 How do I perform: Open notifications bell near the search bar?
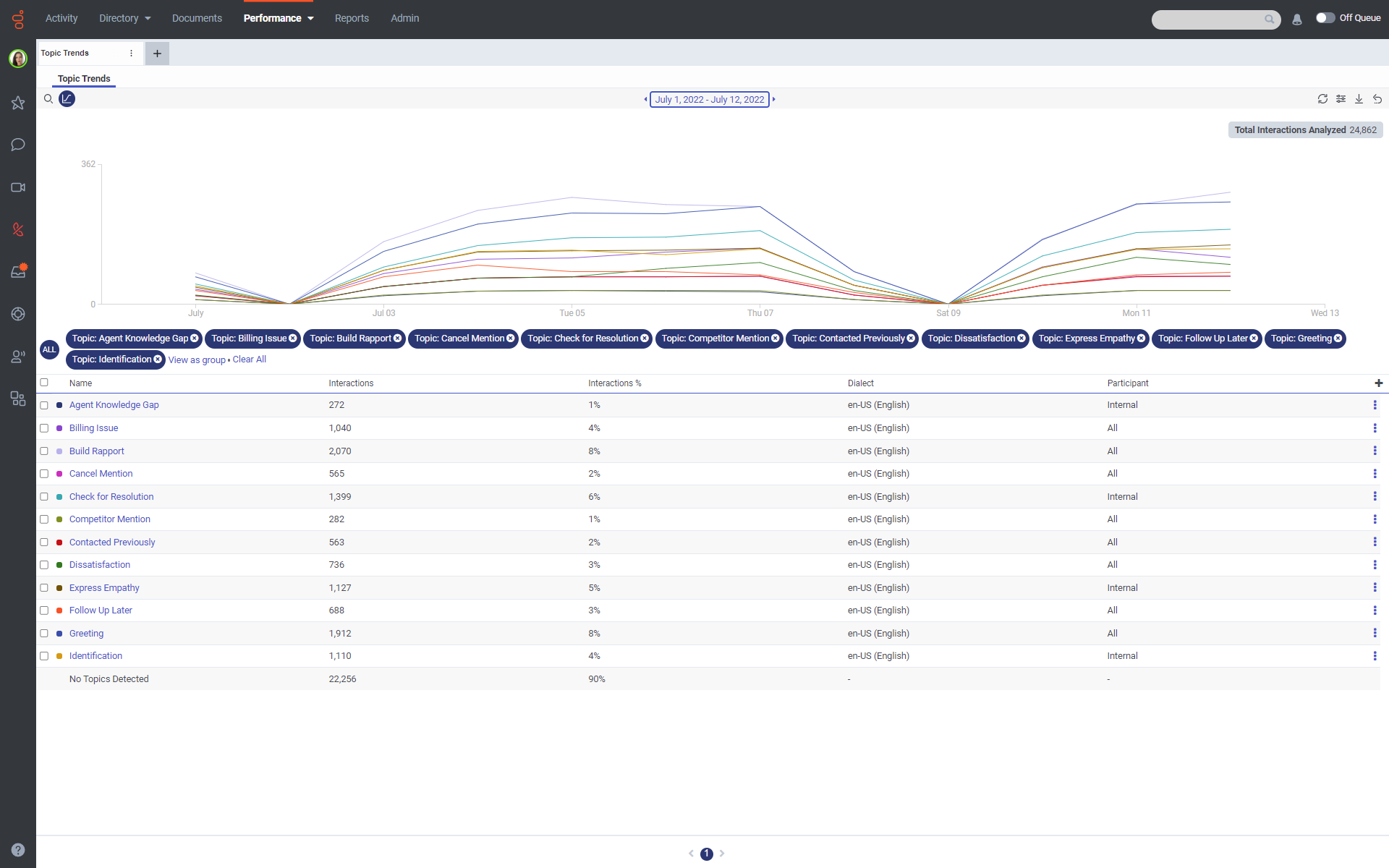[x=1297, y=20]
